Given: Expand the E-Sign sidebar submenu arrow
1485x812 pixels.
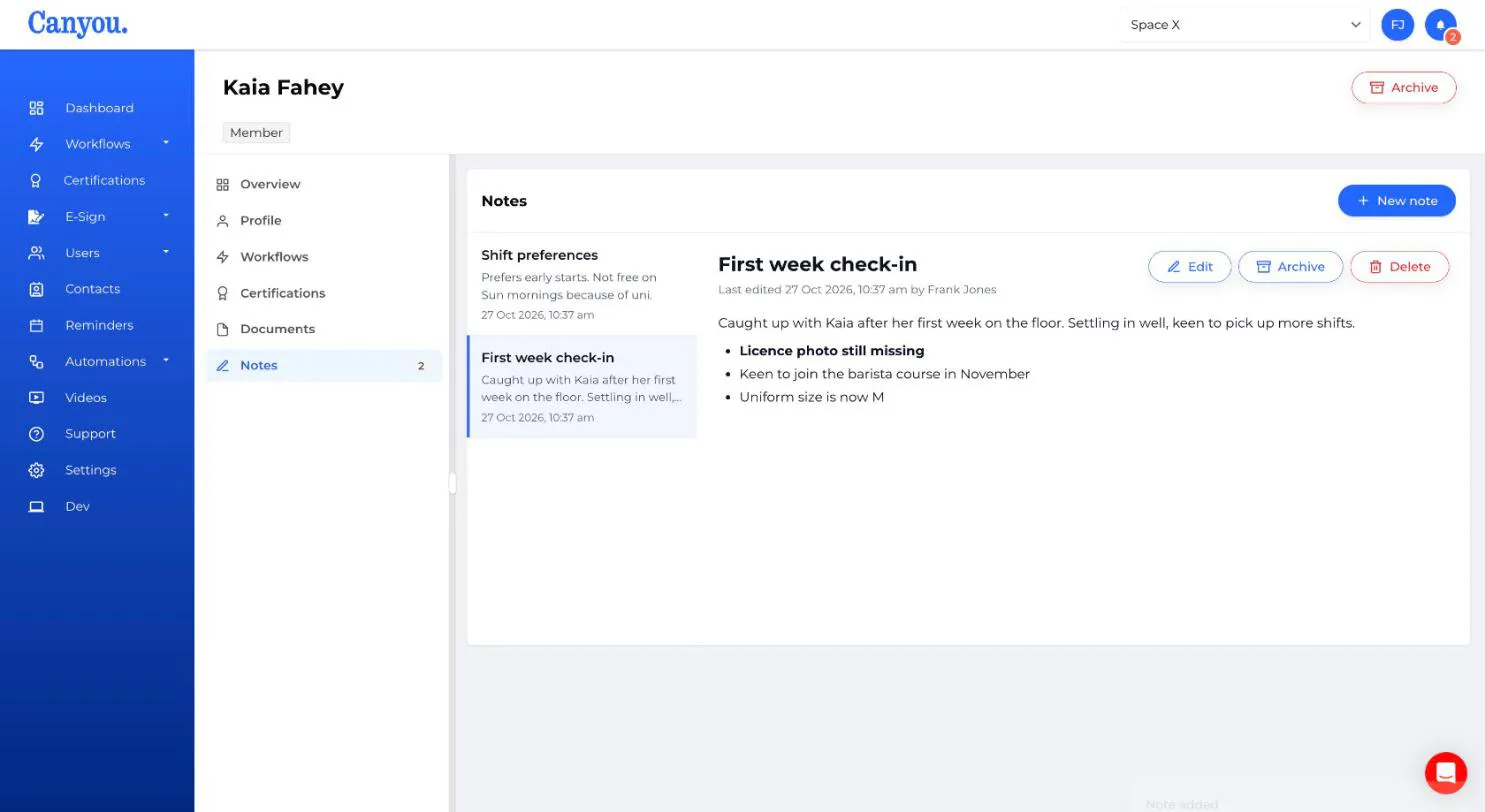Looking at the screenshot, I should coord(166,216).
